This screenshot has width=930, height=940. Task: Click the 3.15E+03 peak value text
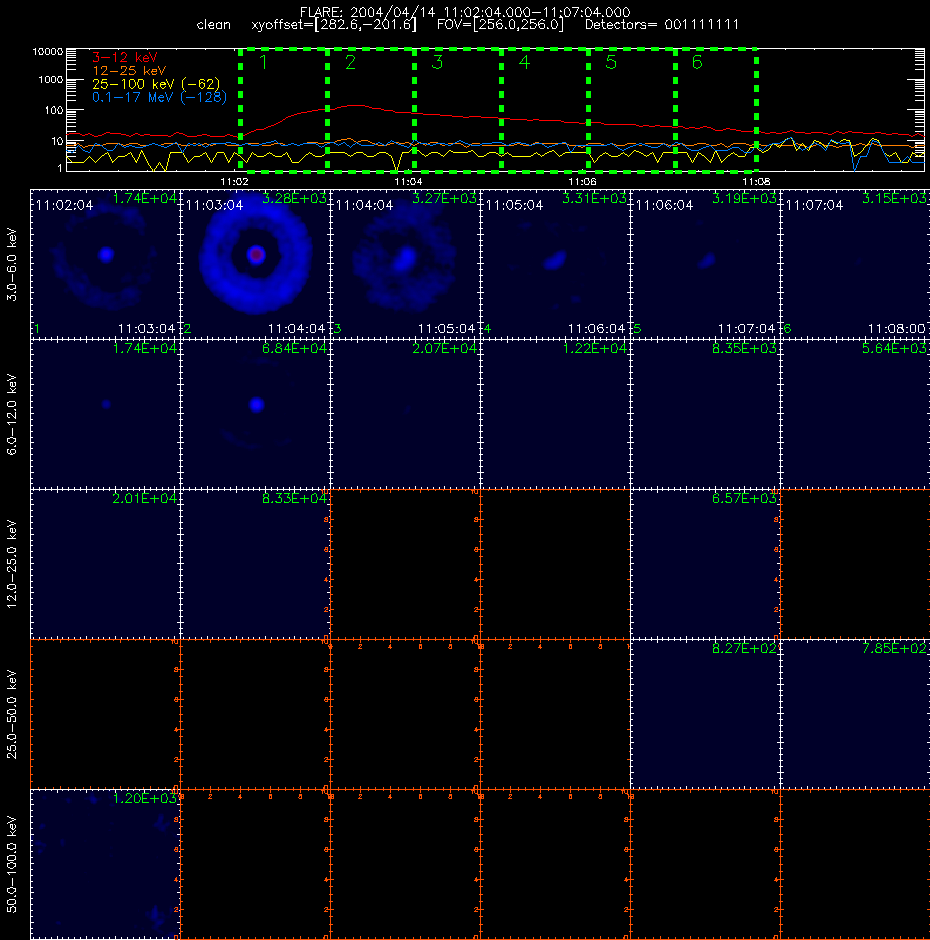pyautogui.click(x=895, y=198)
